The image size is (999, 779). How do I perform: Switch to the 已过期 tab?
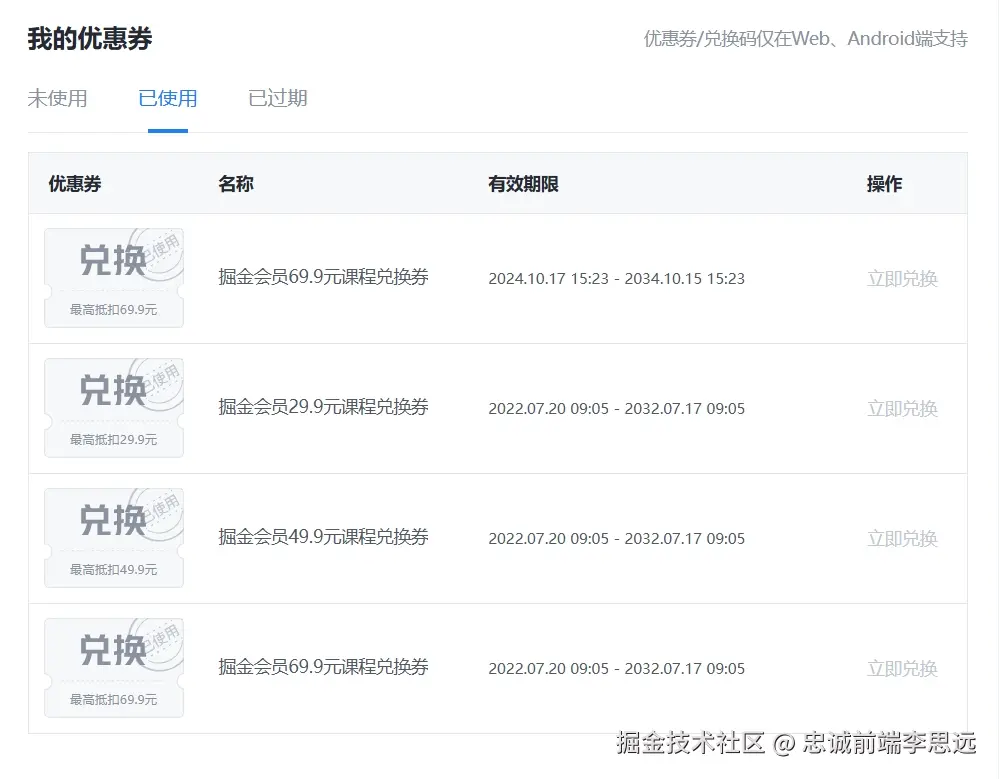tap(276, 98)
